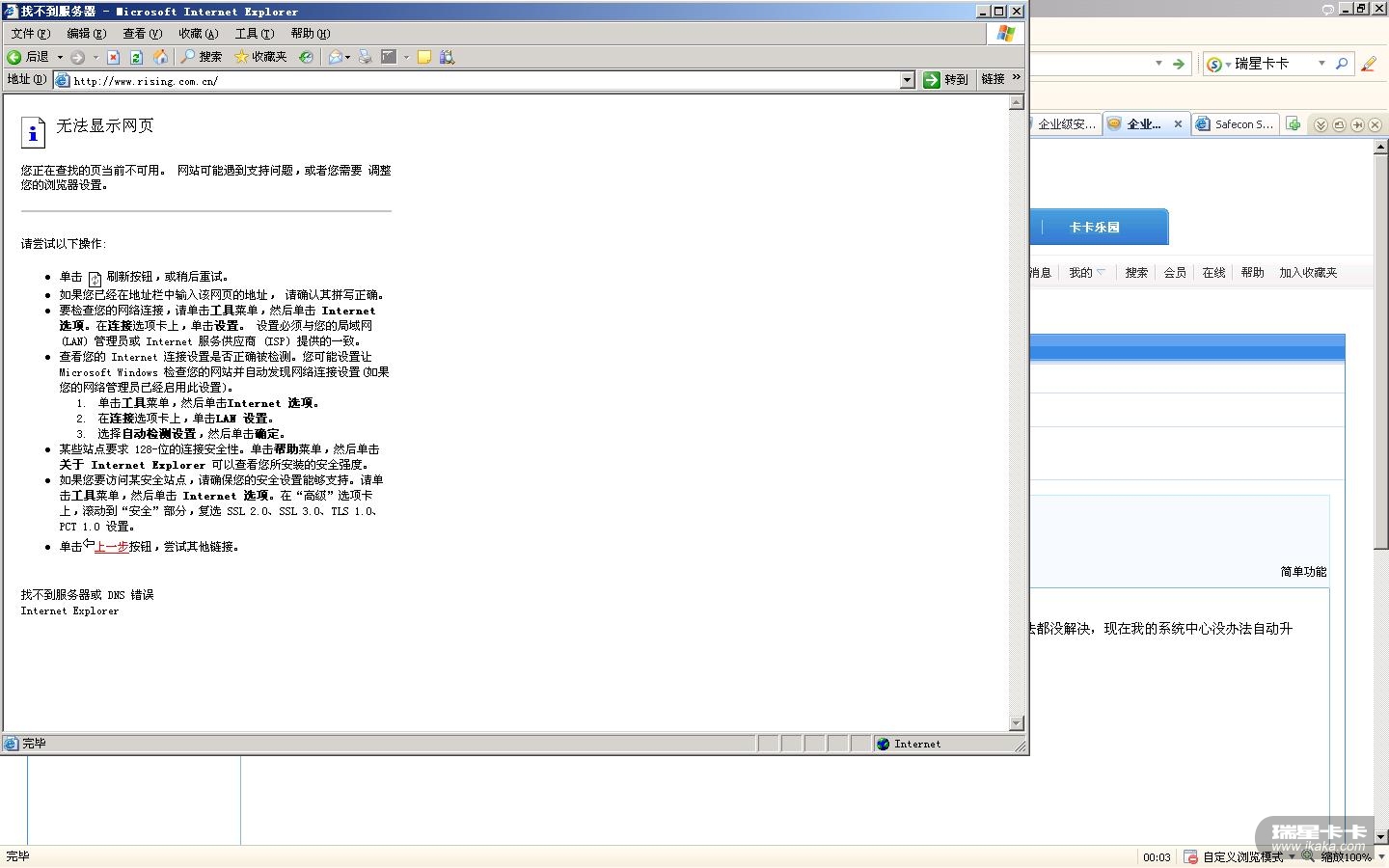Viewport: 1389px width, 868px height.
Task: Click the Research binoculars icon in IE toolbar
Action: click(447, 57)
